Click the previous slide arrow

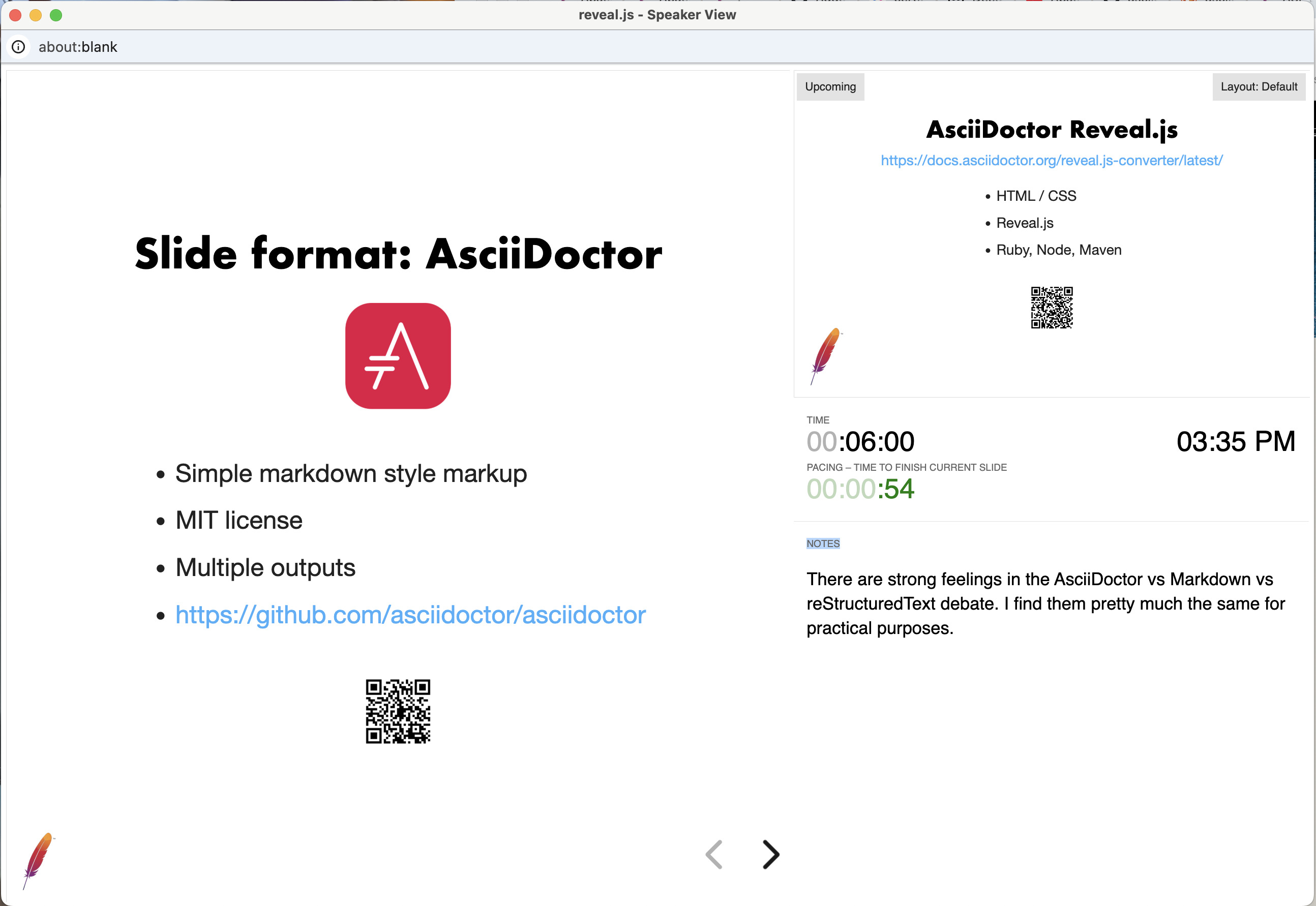(714, 854)
